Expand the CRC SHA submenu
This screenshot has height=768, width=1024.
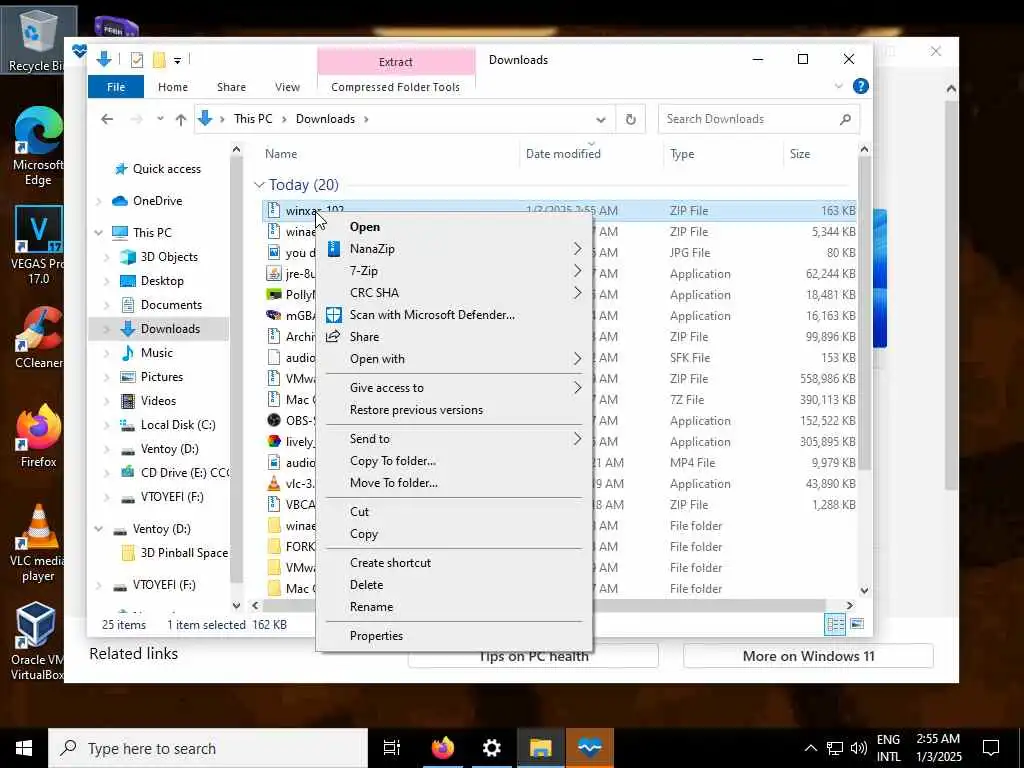[x=577, y=293]
